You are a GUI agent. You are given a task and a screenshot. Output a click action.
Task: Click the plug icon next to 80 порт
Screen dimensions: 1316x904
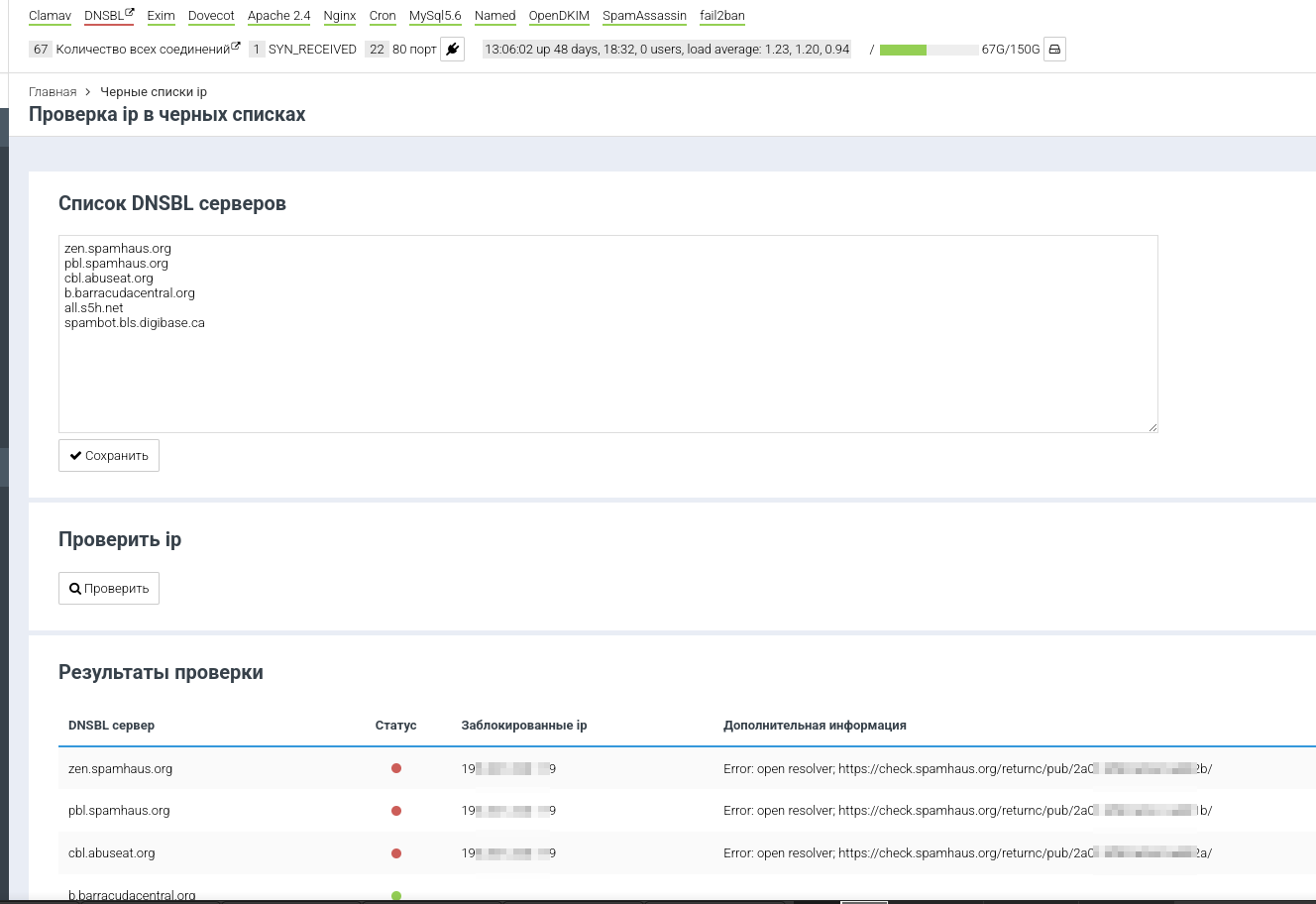point(453,50)
